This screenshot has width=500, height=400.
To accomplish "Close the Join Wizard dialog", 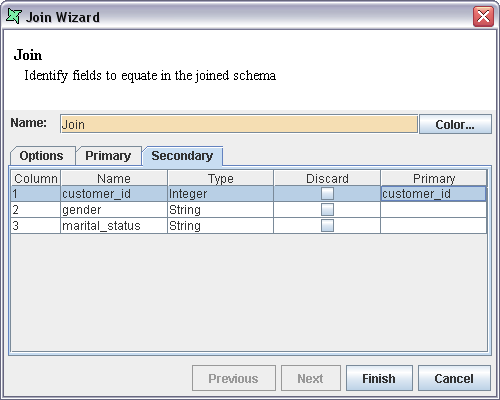I will [483, 16].
